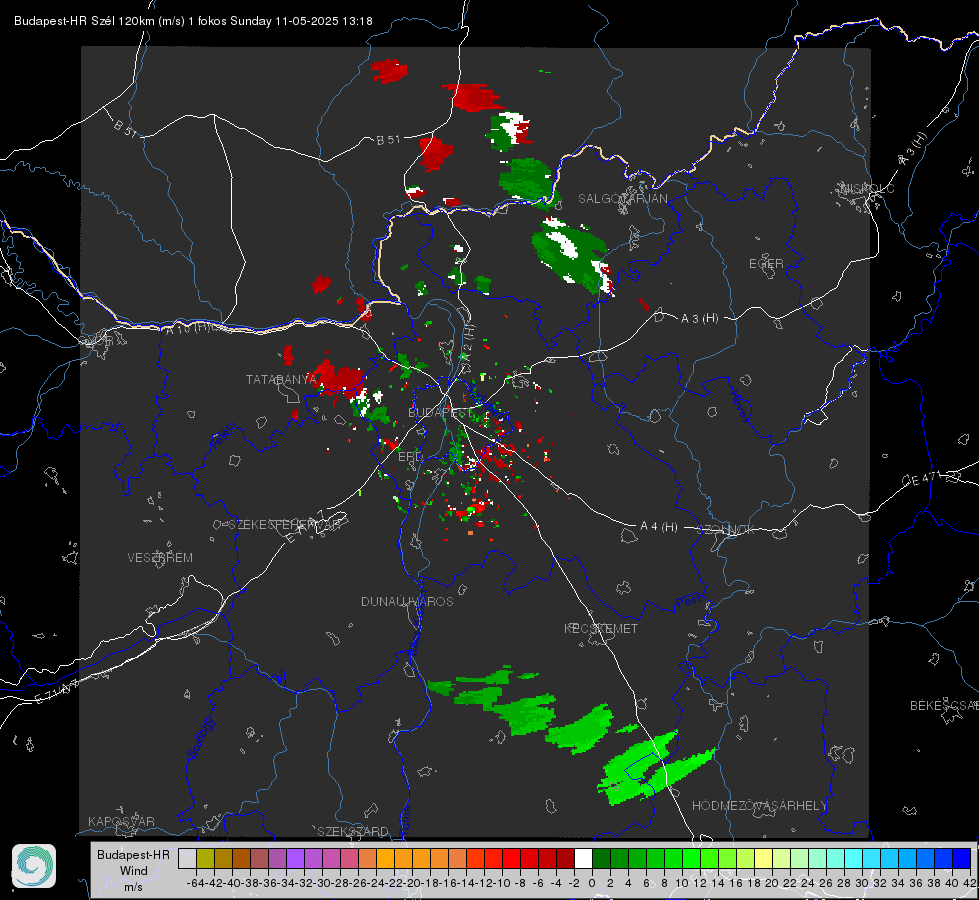
Task: Click the HÓDMEZŐVÁSÁRHELY city label
Action: click(759, 806)
